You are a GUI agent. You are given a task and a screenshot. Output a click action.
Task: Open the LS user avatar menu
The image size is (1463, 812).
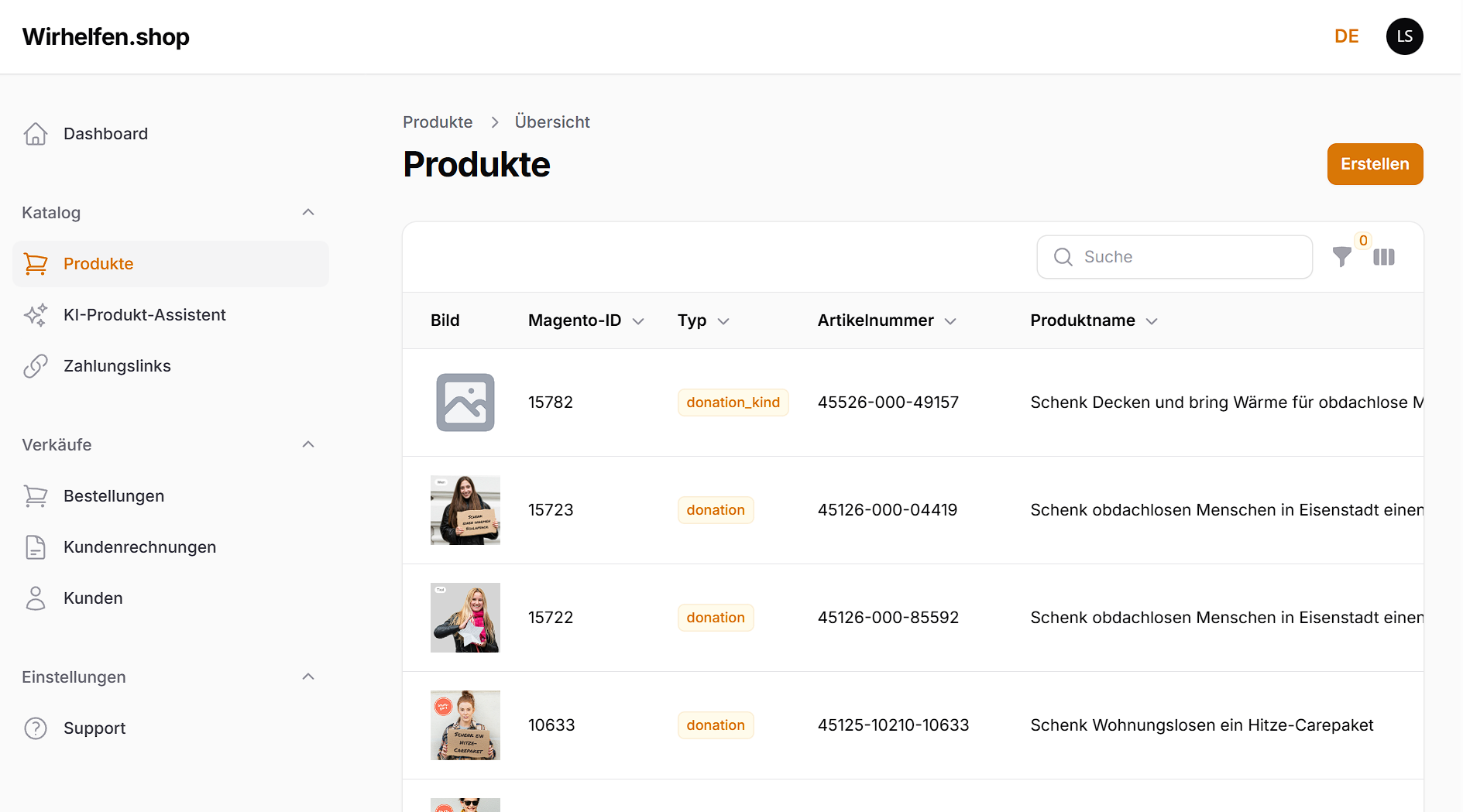[1405, 36]
